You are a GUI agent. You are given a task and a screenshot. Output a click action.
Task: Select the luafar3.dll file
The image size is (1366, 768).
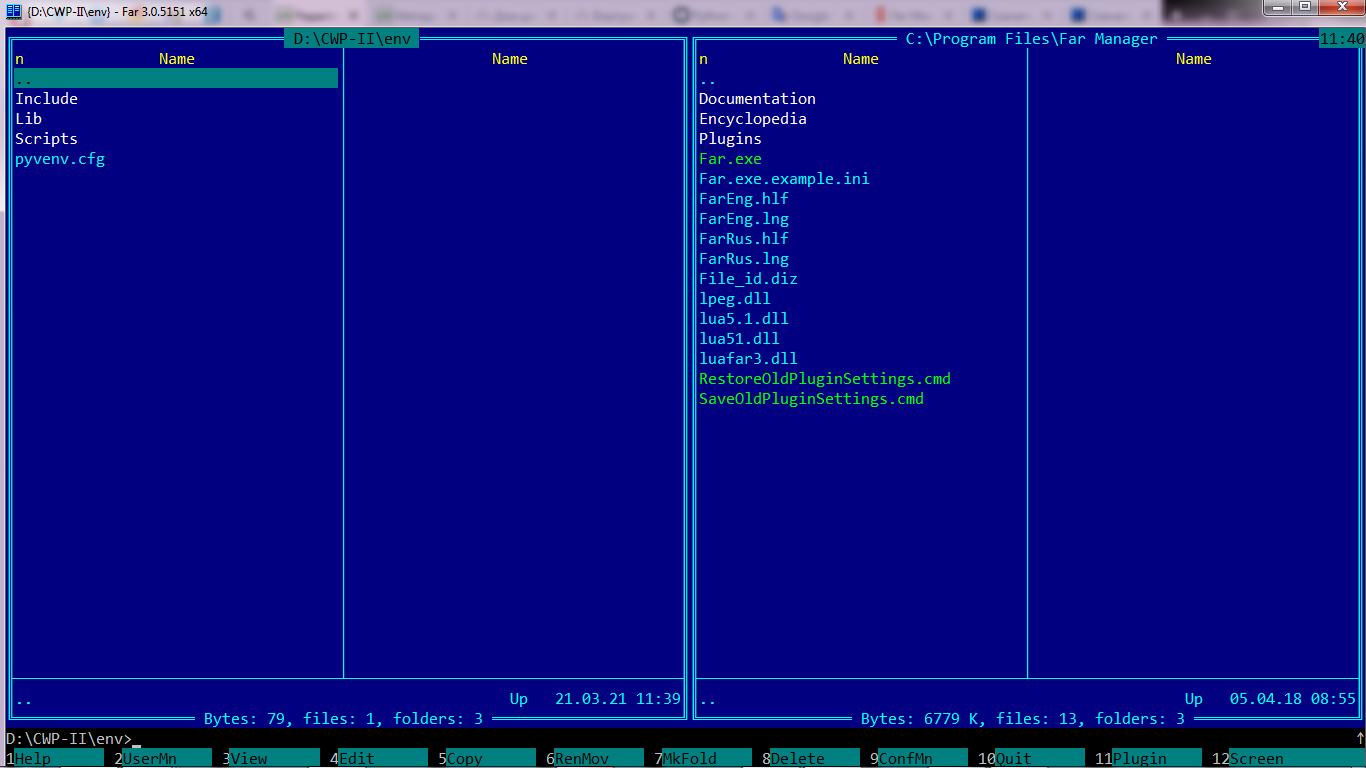pyautogui.click(x=748, y=359)
